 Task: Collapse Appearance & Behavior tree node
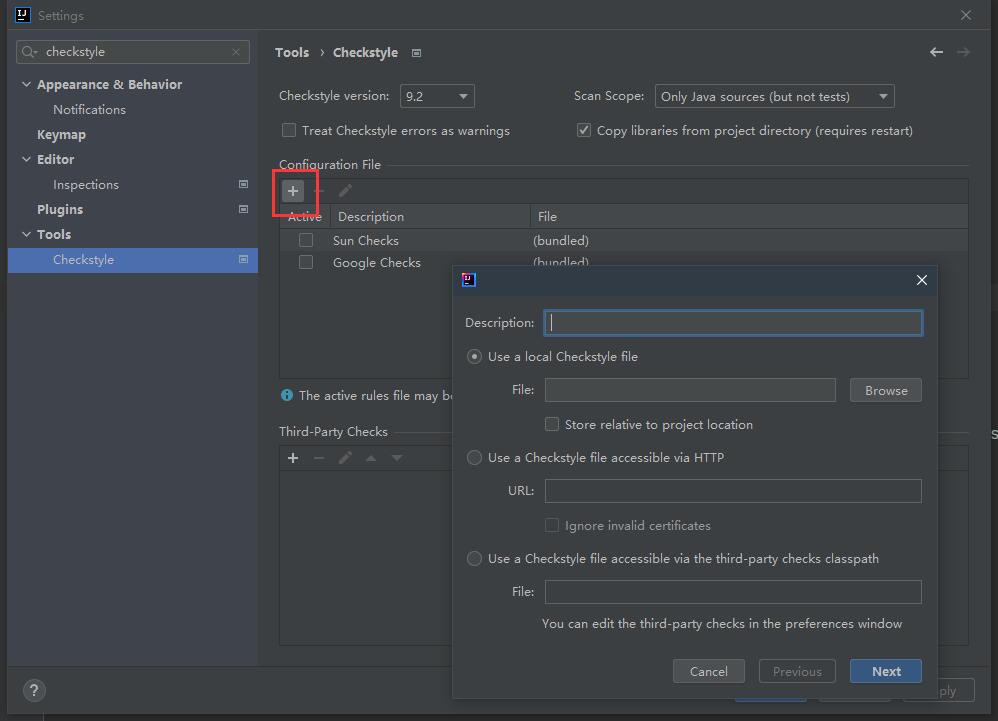26,84
